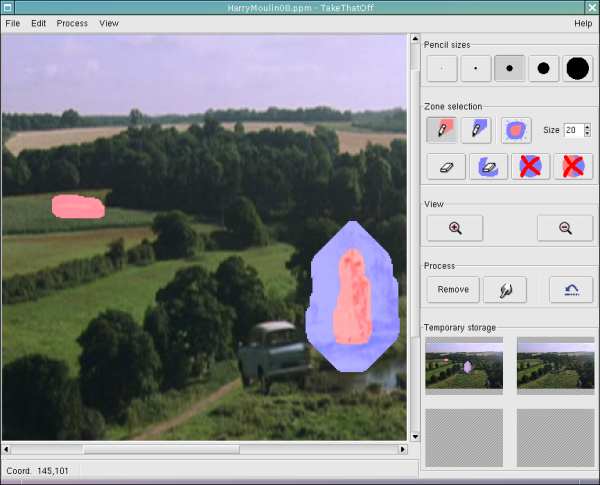Close the TakeThatOff window

(x=592, y=7)
